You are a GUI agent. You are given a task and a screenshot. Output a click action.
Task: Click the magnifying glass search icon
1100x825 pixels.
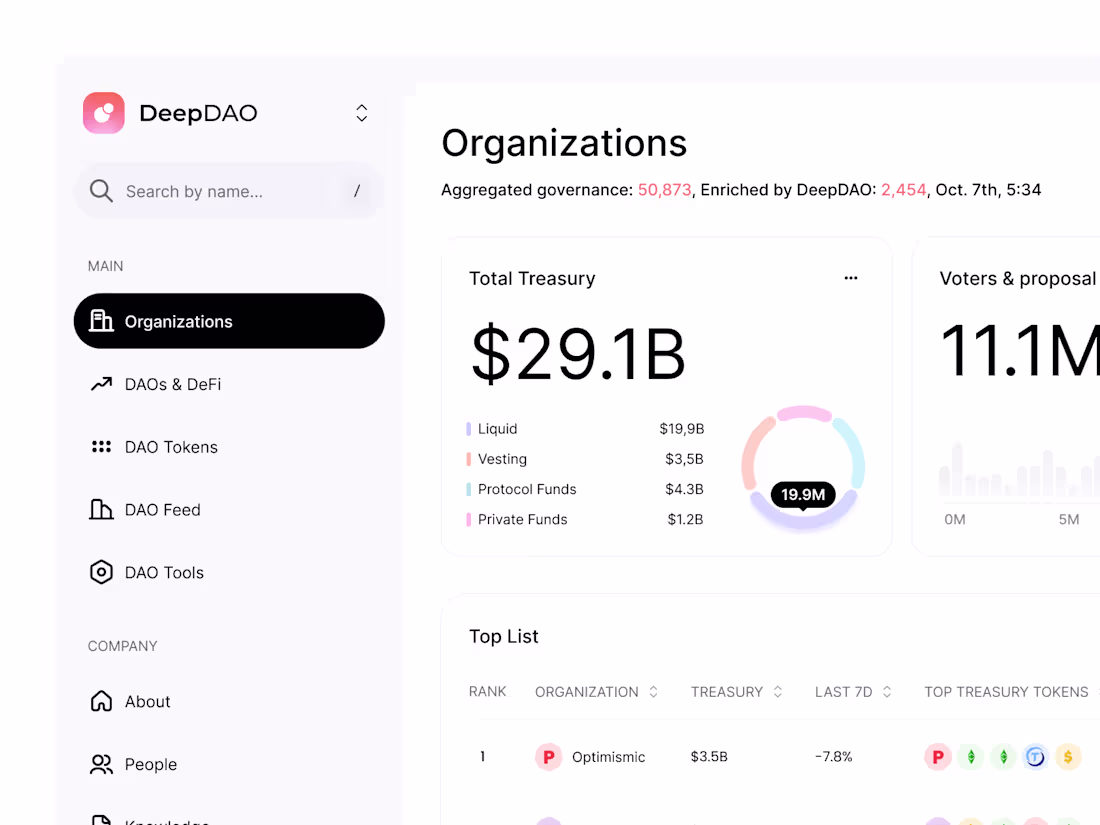click(x=101, y=190)
